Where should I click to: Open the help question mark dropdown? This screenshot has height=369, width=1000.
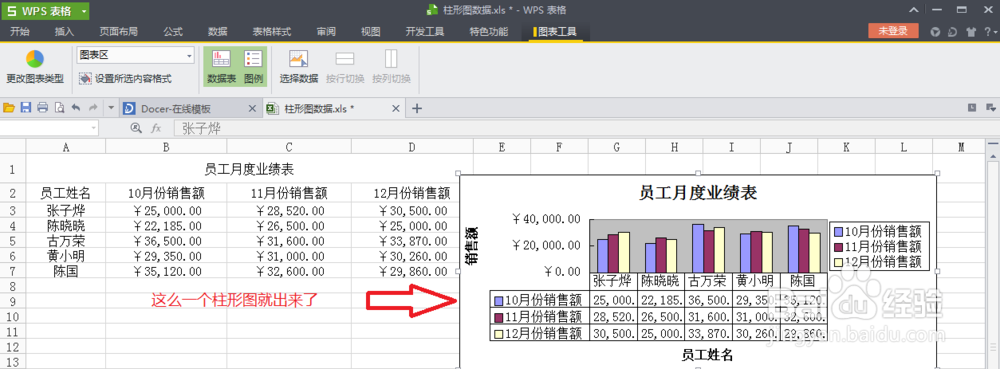[989, 31]
